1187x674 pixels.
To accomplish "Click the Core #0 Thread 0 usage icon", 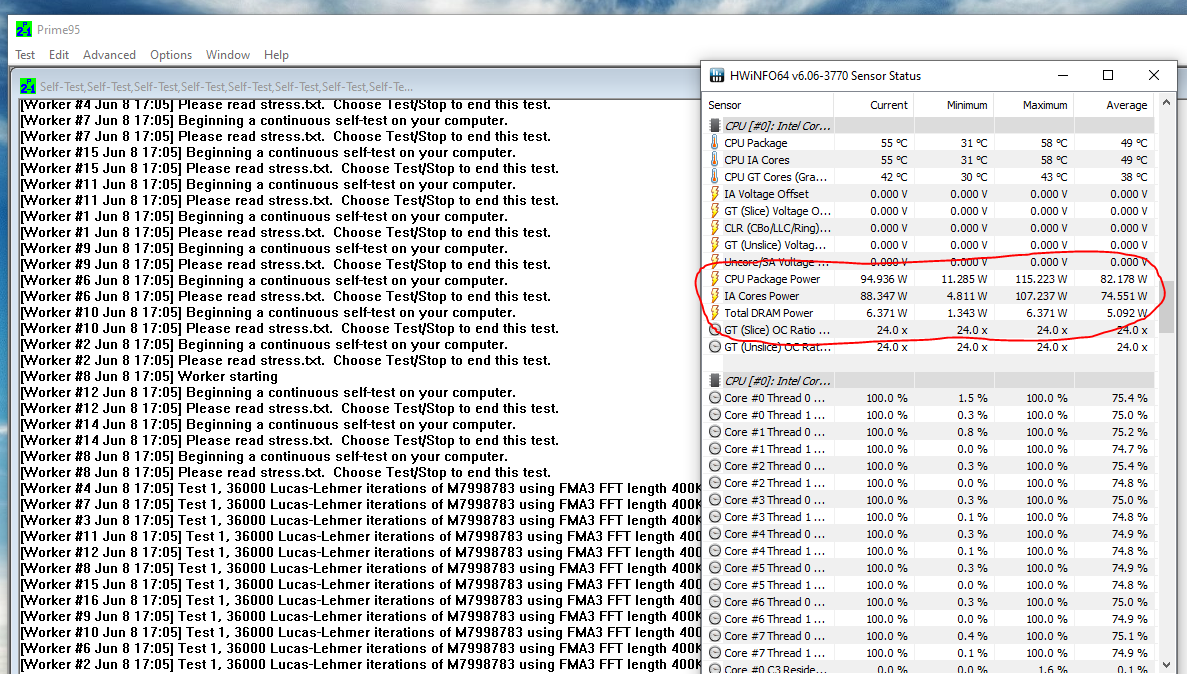I will 715,398.
